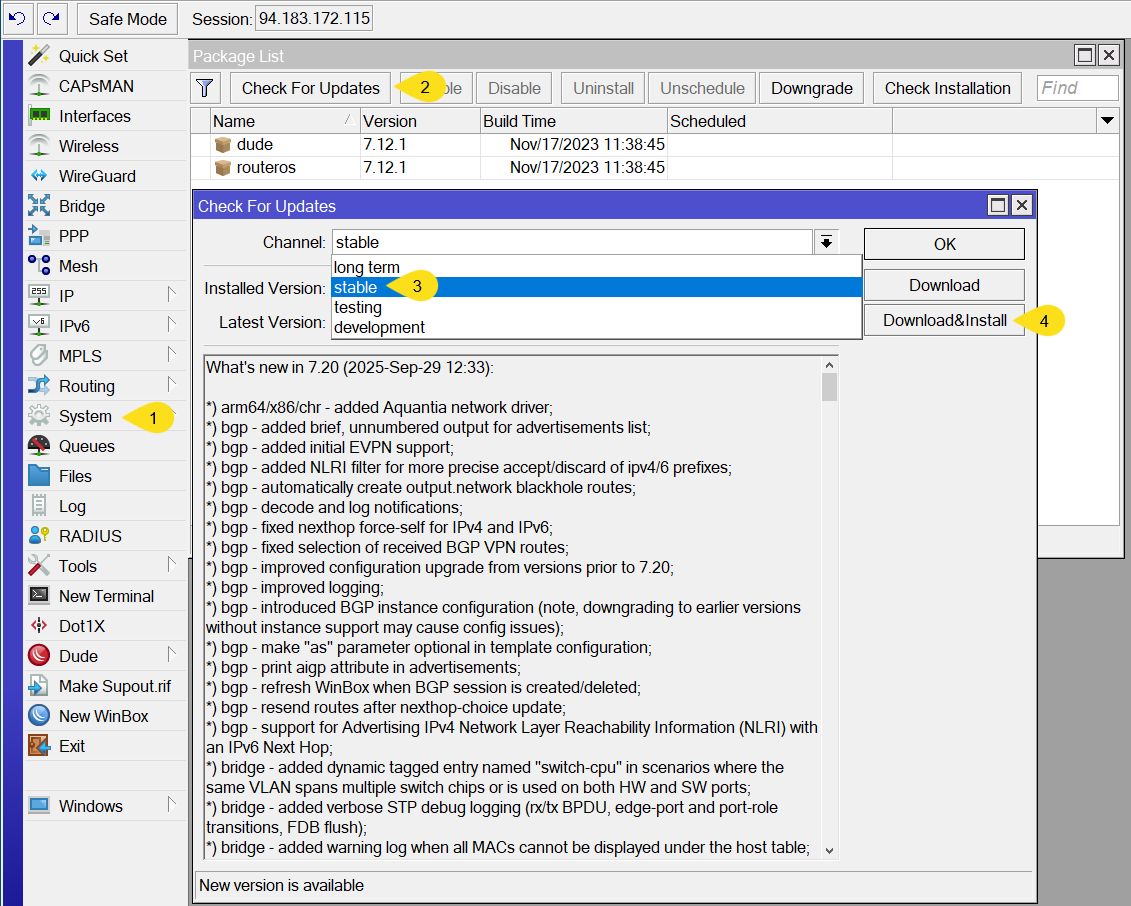
Task: Click the Undo arrow icon
Action: pyautogui.click(x=17, y=19)
